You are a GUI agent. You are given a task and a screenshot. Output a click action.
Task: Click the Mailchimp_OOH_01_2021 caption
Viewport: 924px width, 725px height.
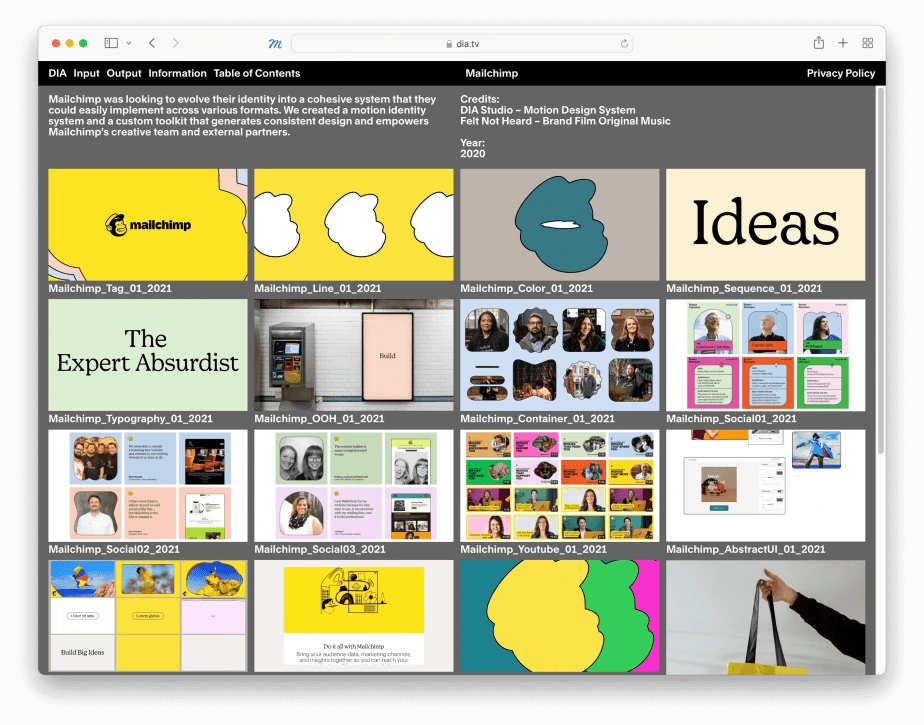[x=319, y=418]
